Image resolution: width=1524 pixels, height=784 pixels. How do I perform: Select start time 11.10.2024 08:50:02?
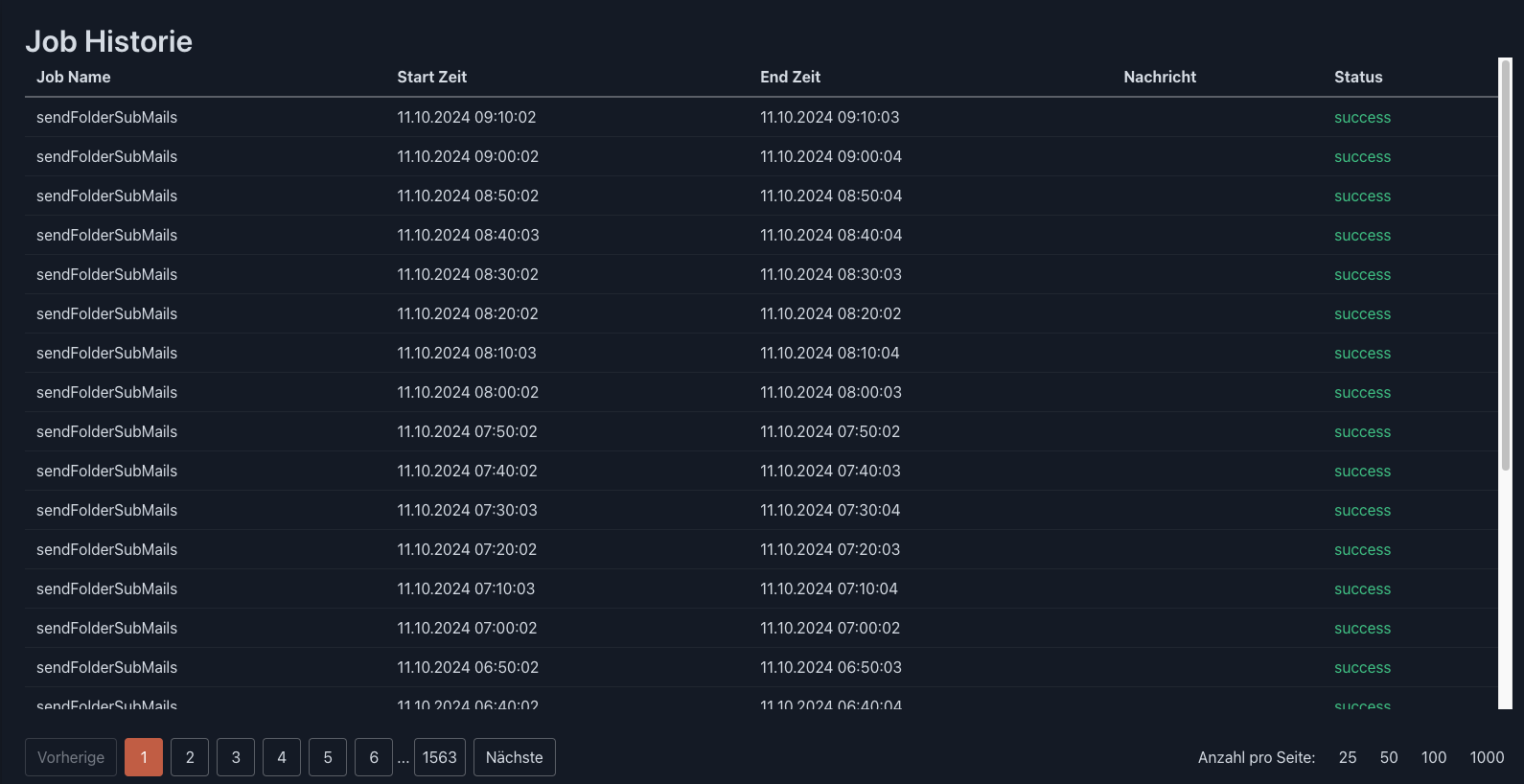[468, 196]
